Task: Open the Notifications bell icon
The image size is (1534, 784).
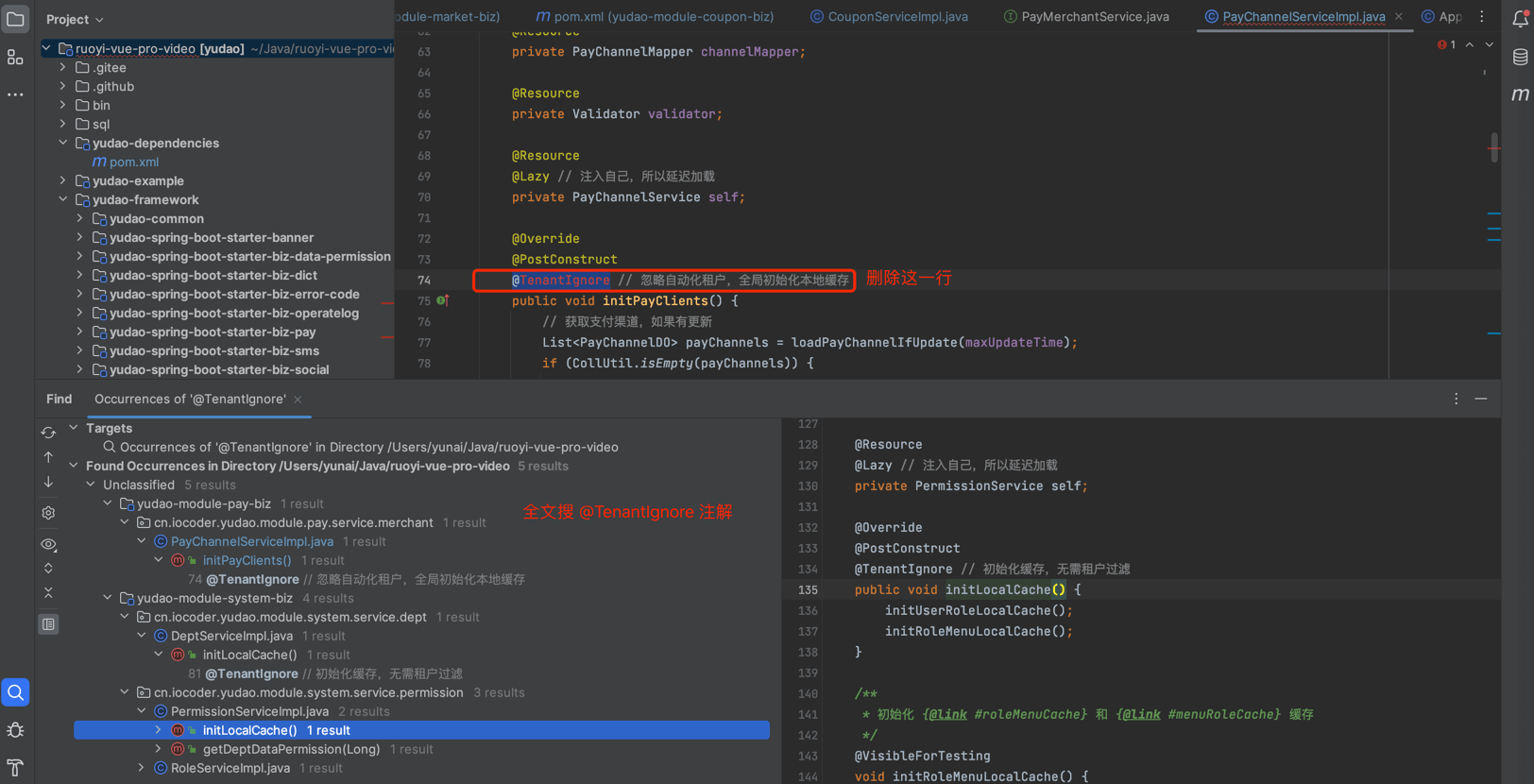Action: coord(1520,18)
